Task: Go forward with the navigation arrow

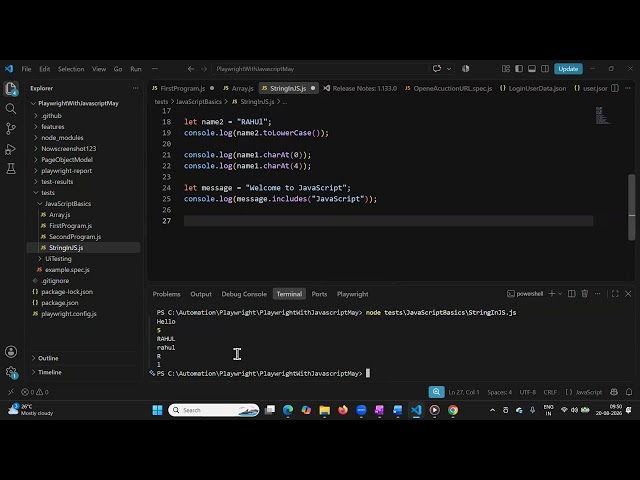Action: (x=204, y=69)
